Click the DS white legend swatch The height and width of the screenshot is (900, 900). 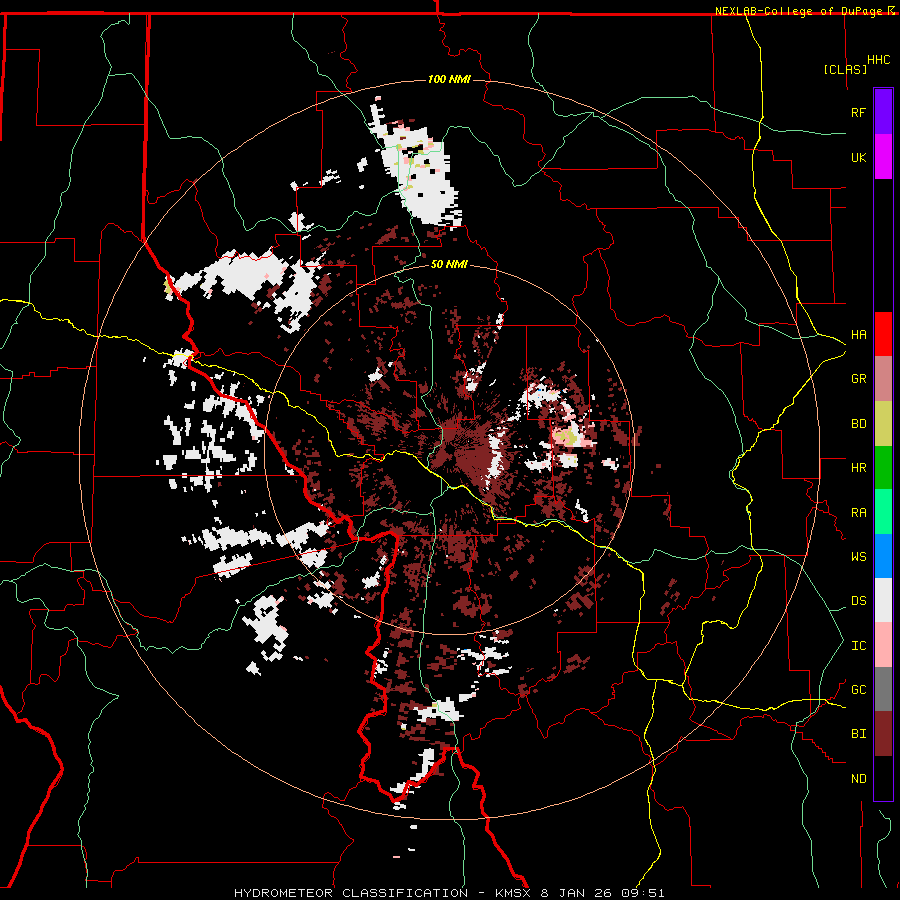tap(883, 600)
